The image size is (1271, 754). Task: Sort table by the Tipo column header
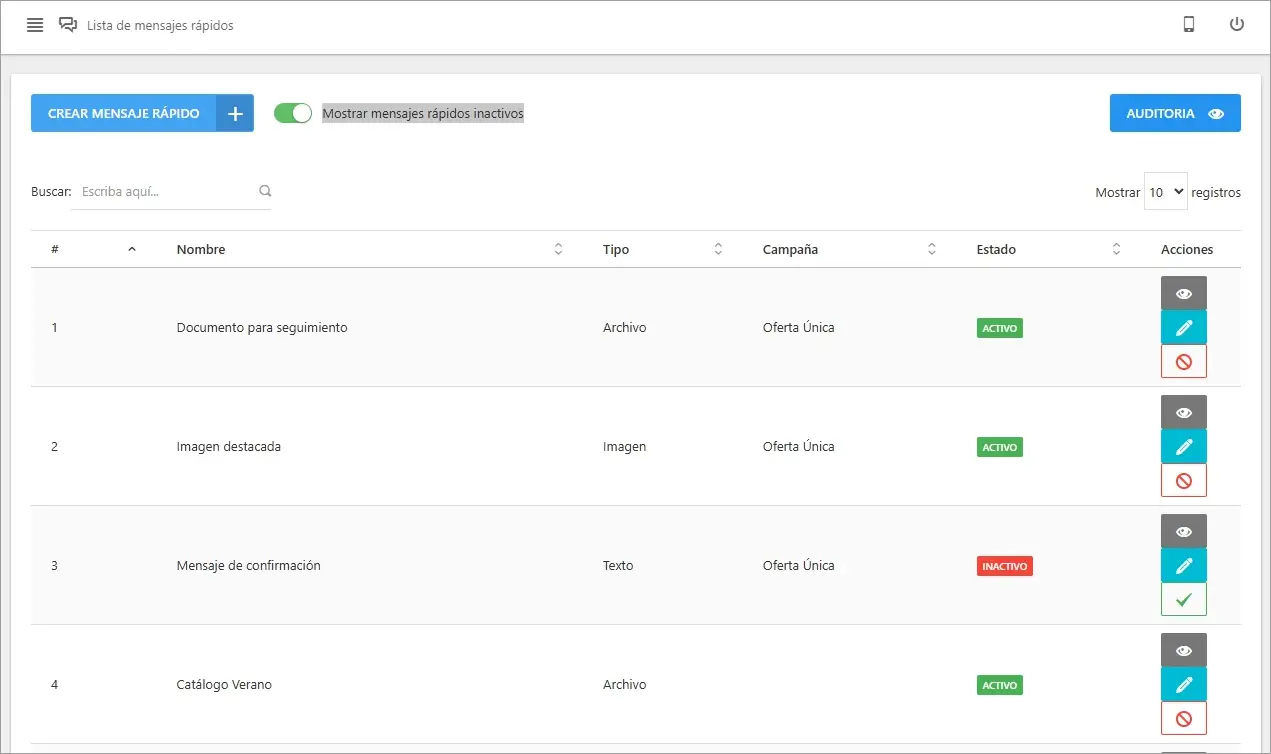point(616,249)
